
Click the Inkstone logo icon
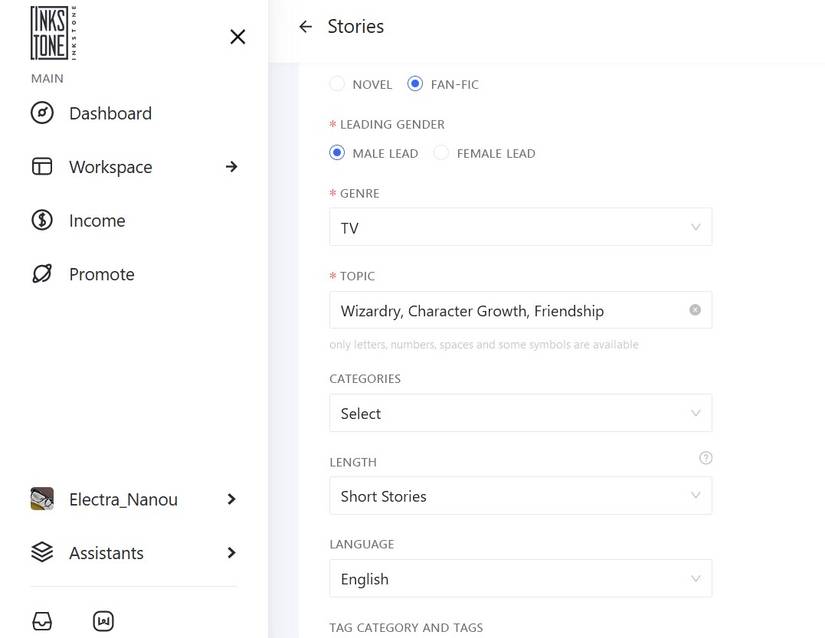pos(51,32)
